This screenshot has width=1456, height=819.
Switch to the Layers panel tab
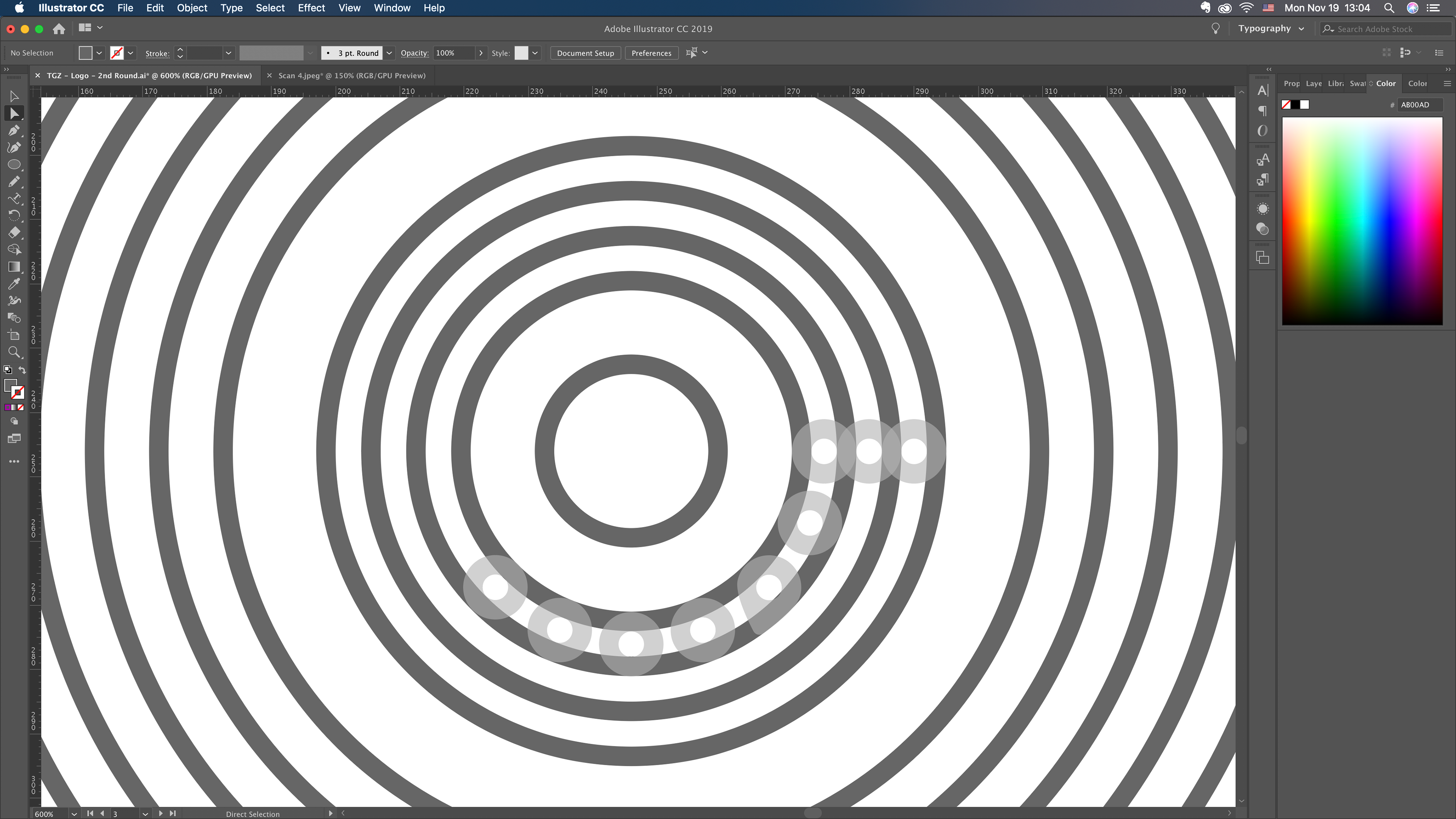(x=1313, y=84)
